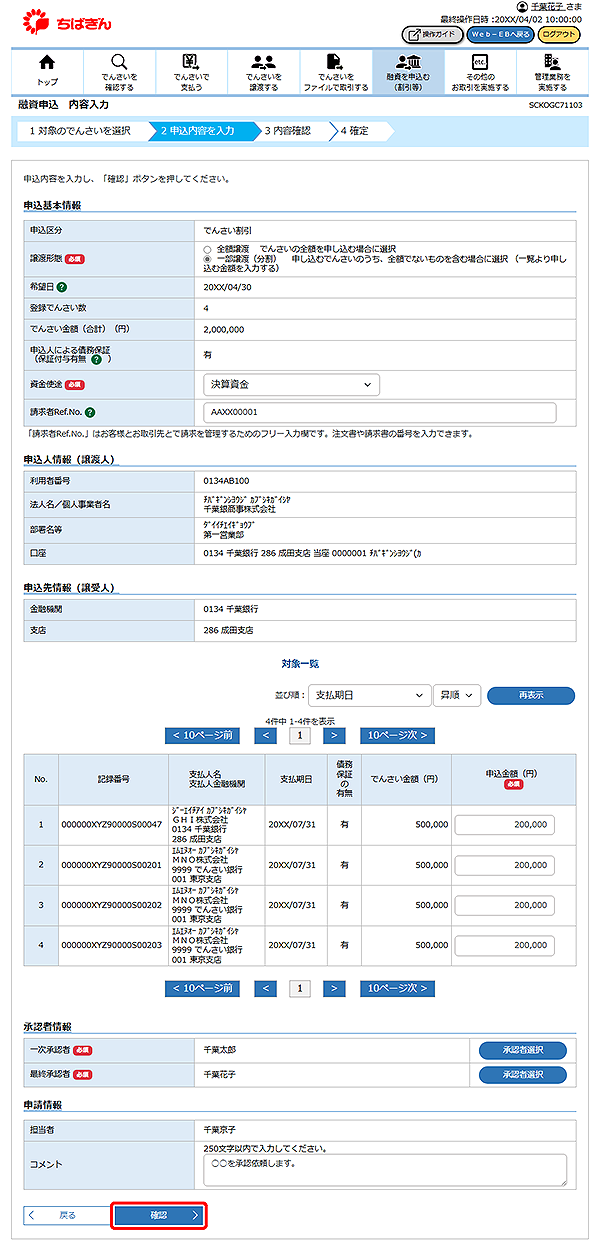Click the 請求者Ref.No. input field

[379, 412]
